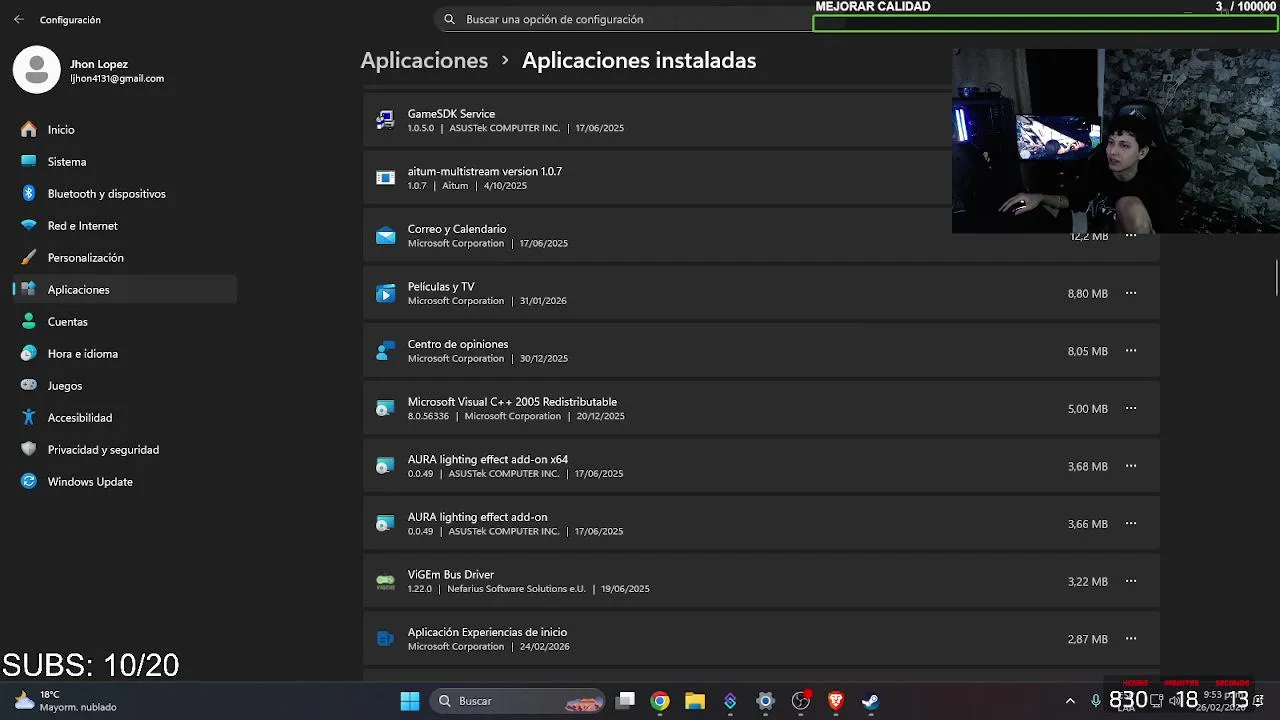Open options for AURA lighting effect add-on x64
1280x720 pixels.
pyautogui.click(x=1131, y=466)
